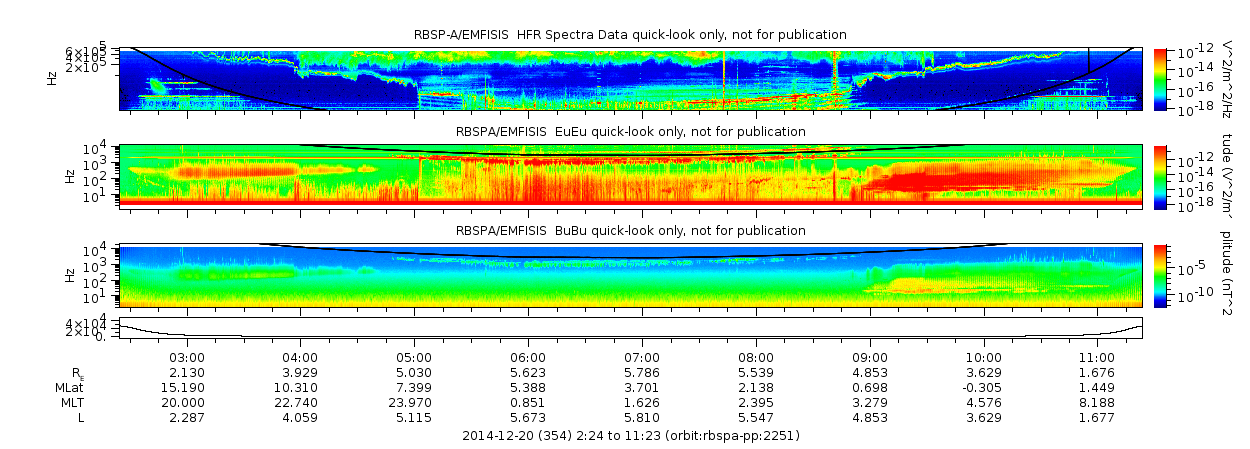Image resolution: width=1250 pixels, height=449 pixels.
Task: Select the BuBu color scale bar
Action: [x=1161, y=274]
